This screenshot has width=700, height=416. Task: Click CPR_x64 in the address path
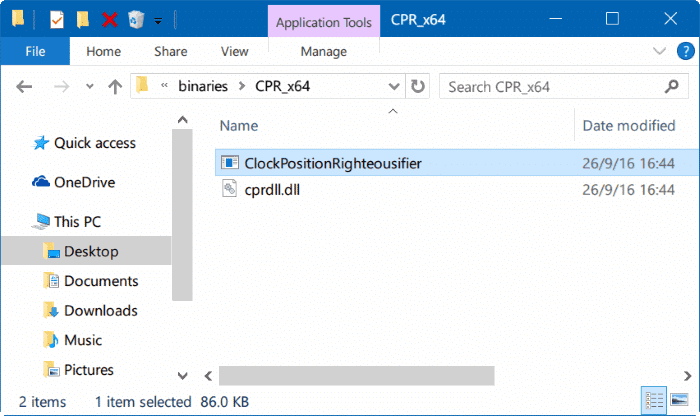pyautogui.click(x=283, y=86)
